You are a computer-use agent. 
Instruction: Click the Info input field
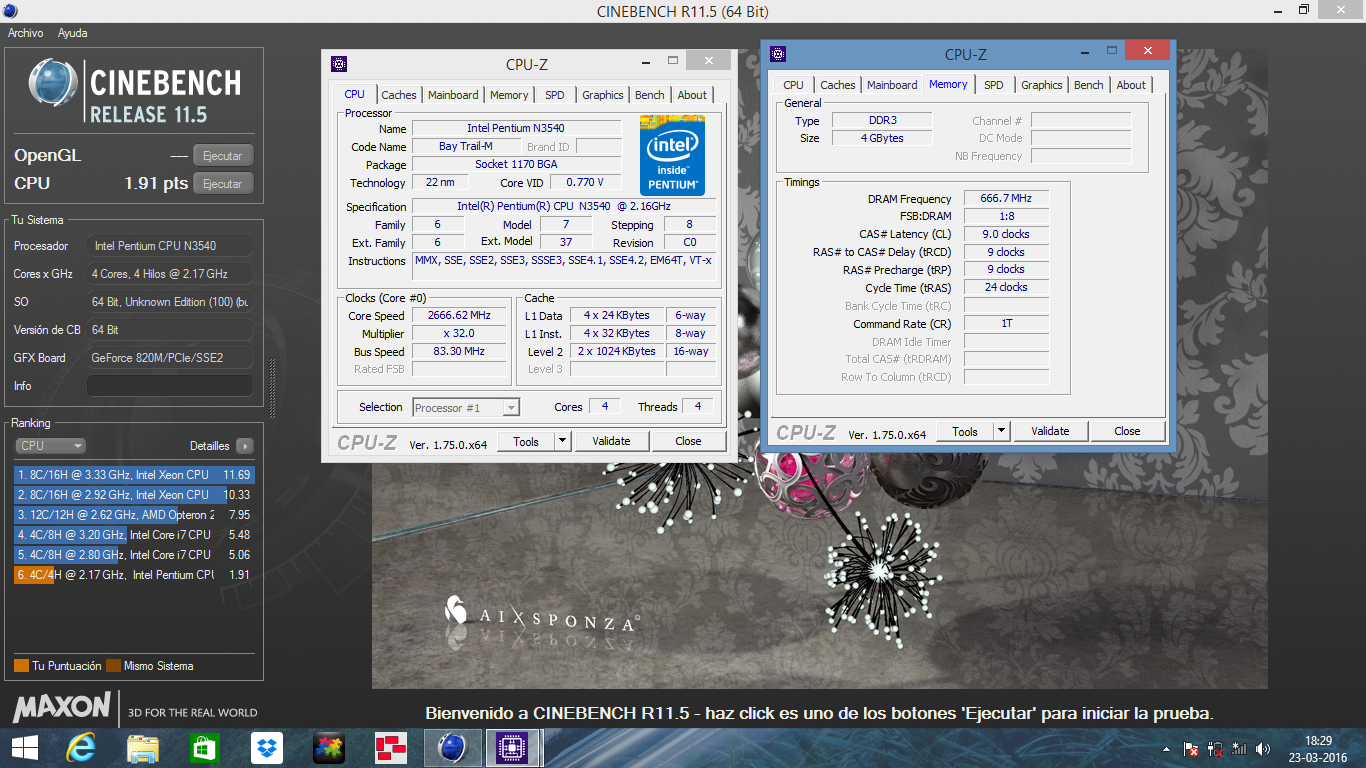(169, 386)
